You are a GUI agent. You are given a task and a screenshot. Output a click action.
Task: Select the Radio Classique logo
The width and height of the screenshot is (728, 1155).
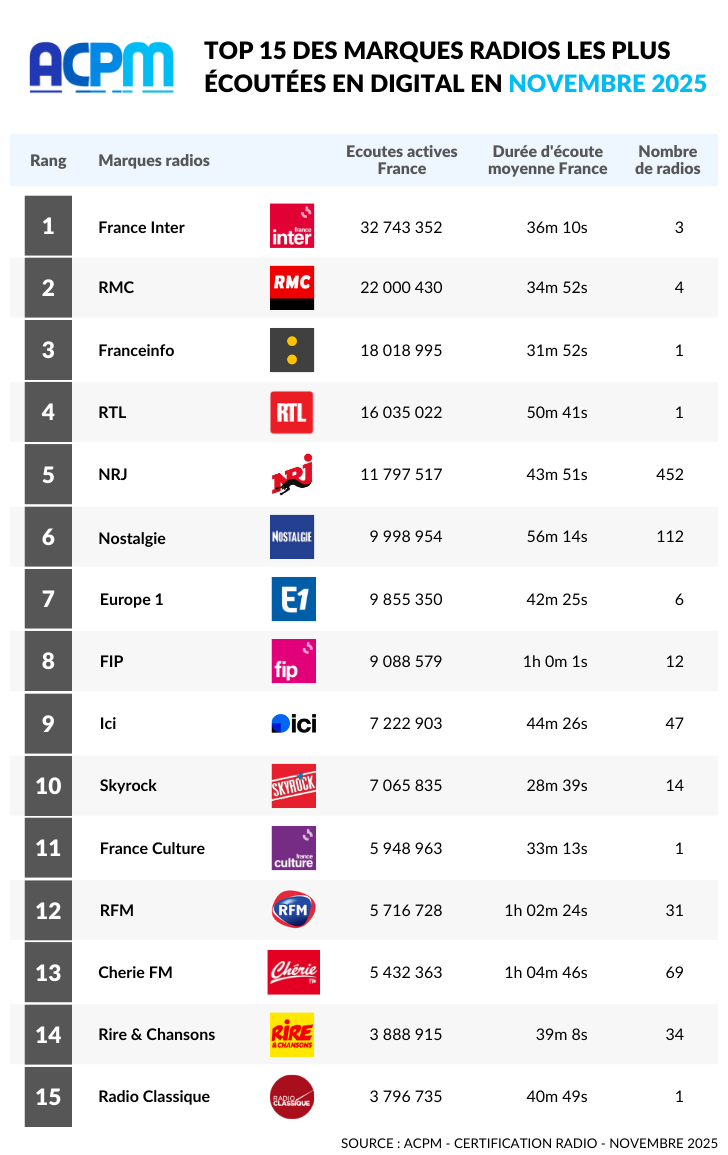[292, 1097]
